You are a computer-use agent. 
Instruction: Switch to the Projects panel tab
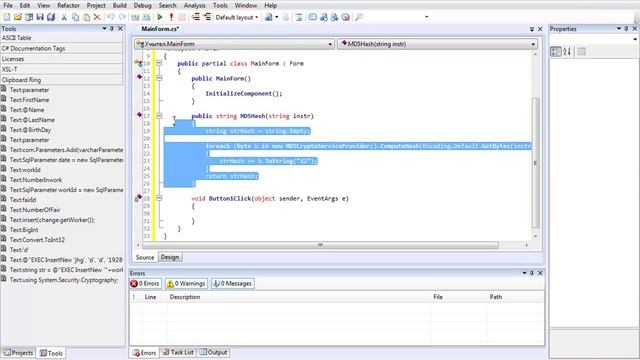click(18, 353)
